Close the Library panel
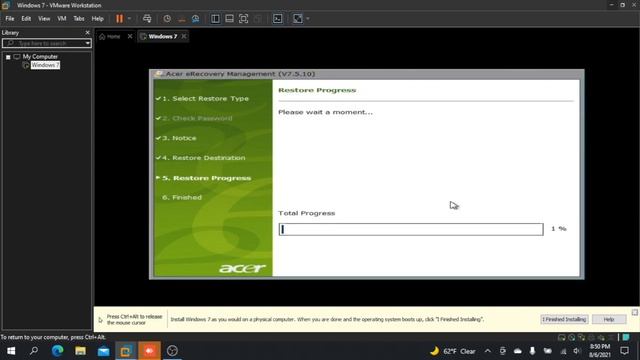The image size is (640, 360). (87, 33)
